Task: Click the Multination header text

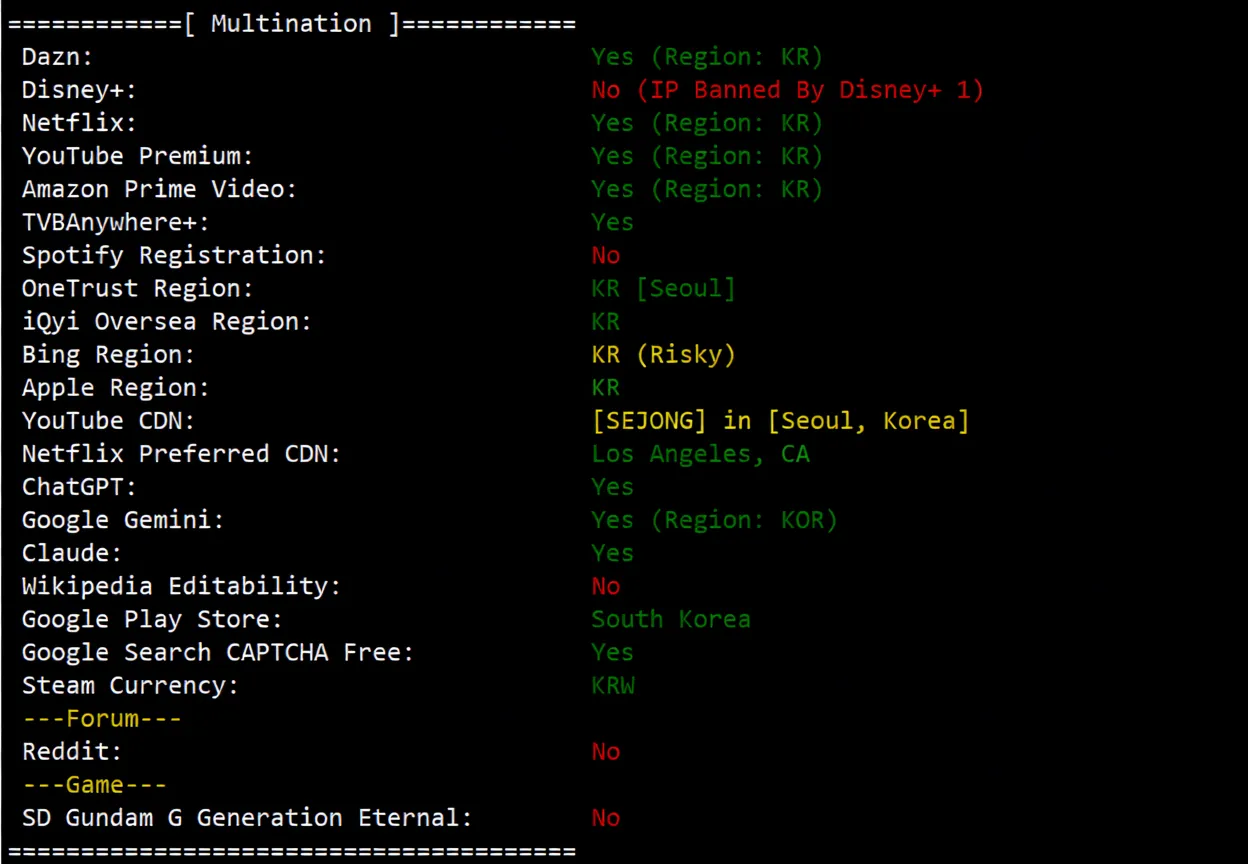Action: click(291, 24)
